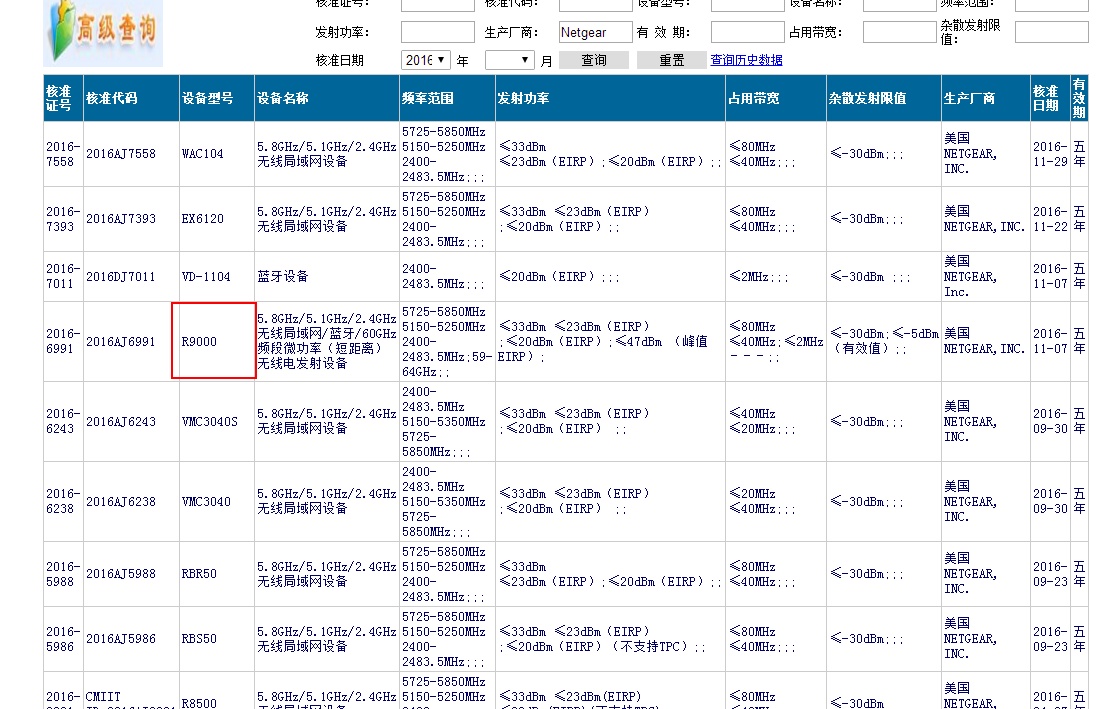Select approval code 2016DJ7011
Viewport: 1112px width, 709px height.
point(121,277)
